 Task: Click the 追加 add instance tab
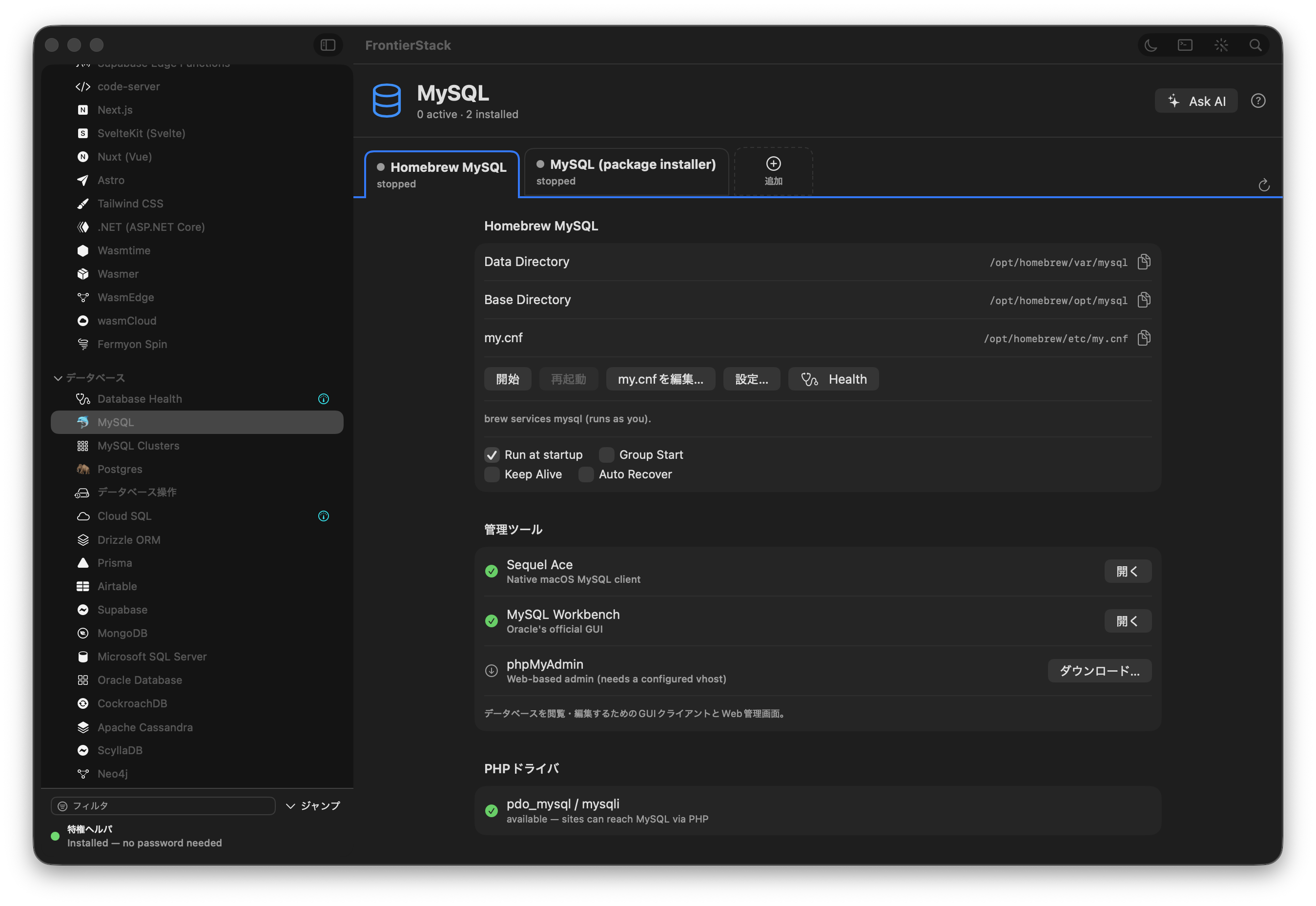773,171
